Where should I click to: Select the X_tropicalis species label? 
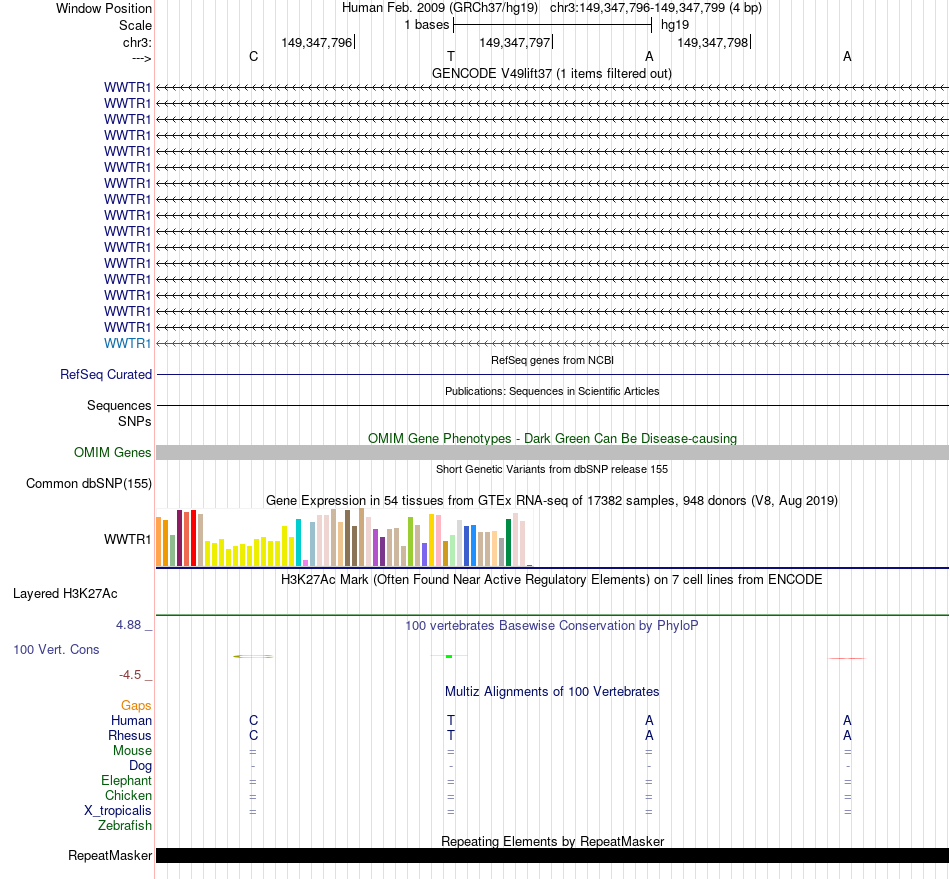[x=118, y=811]
